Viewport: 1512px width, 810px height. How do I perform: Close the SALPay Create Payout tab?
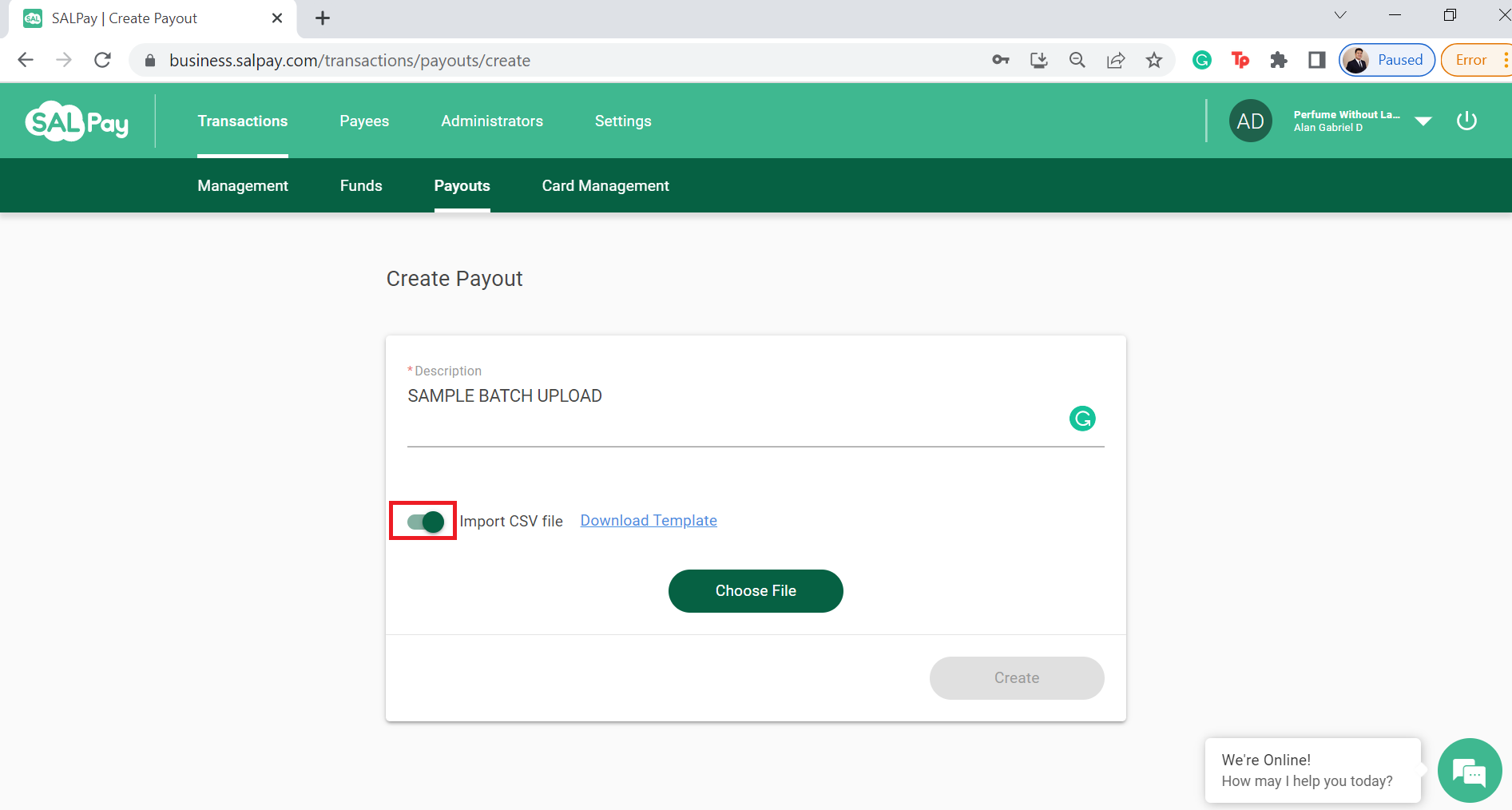point(277,18)
